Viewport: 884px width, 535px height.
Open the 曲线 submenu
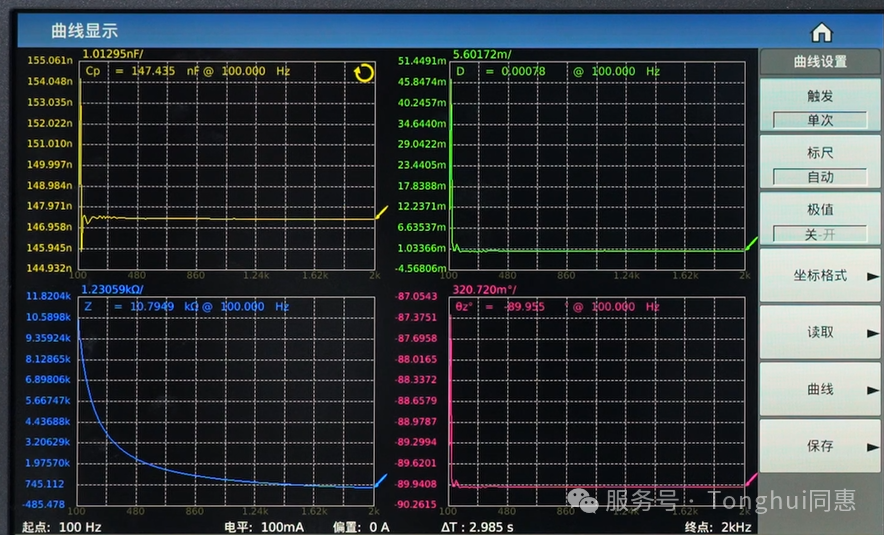coord(820,389)
